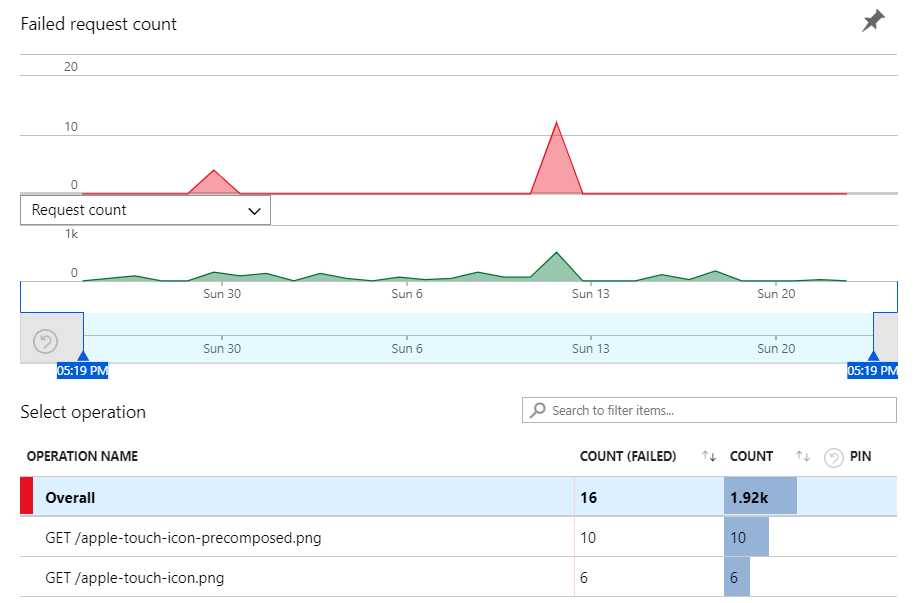Open the Request count dropdown
This screenshot has width=921, height=603.
click(x=145, y=210)
